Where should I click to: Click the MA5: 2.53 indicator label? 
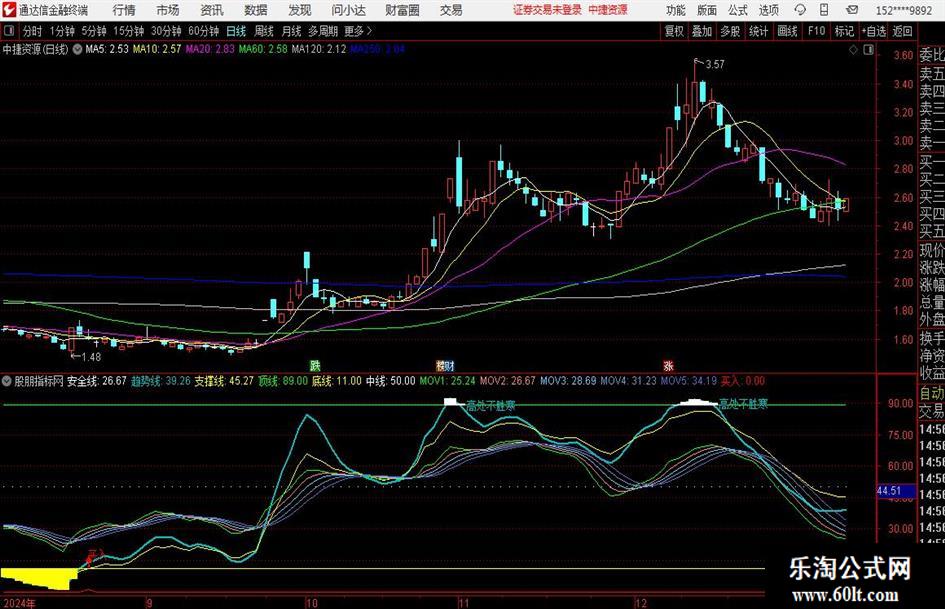(107, 49)
